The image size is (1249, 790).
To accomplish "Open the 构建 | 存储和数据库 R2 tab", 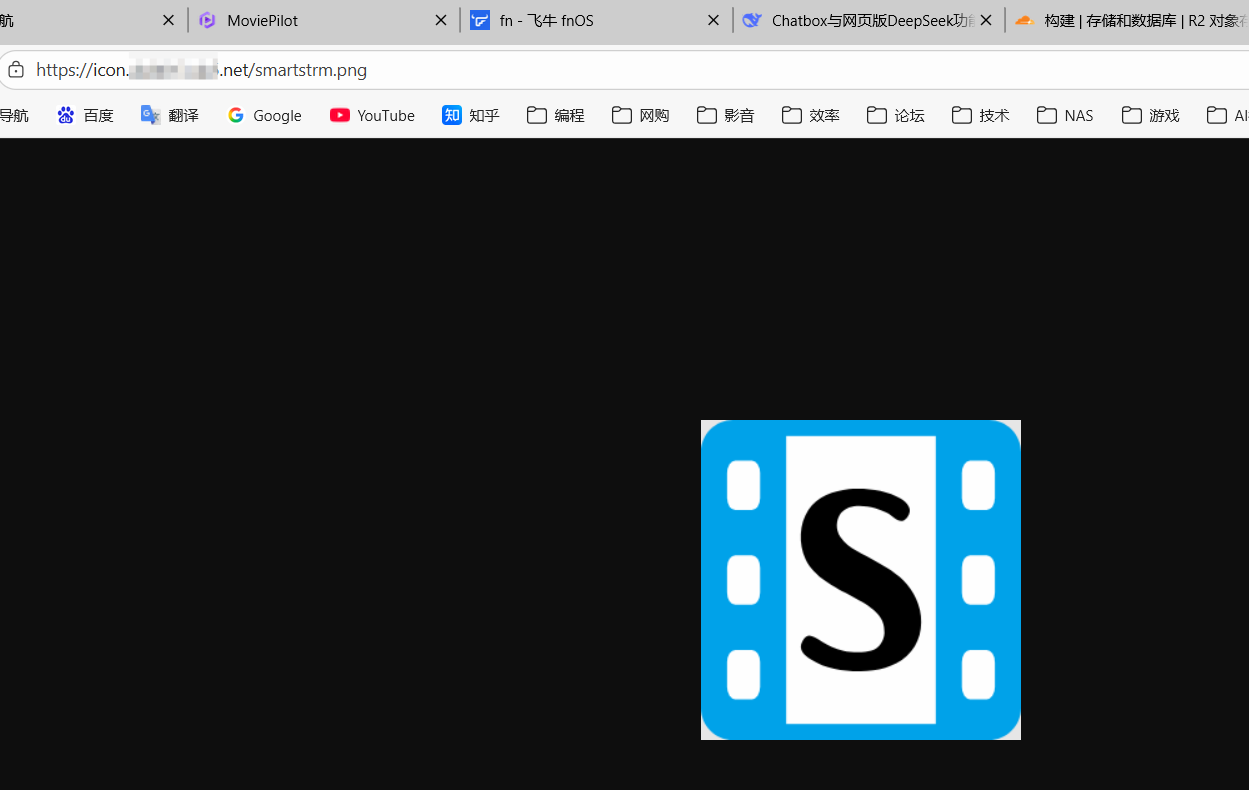I will point(1128,20).
